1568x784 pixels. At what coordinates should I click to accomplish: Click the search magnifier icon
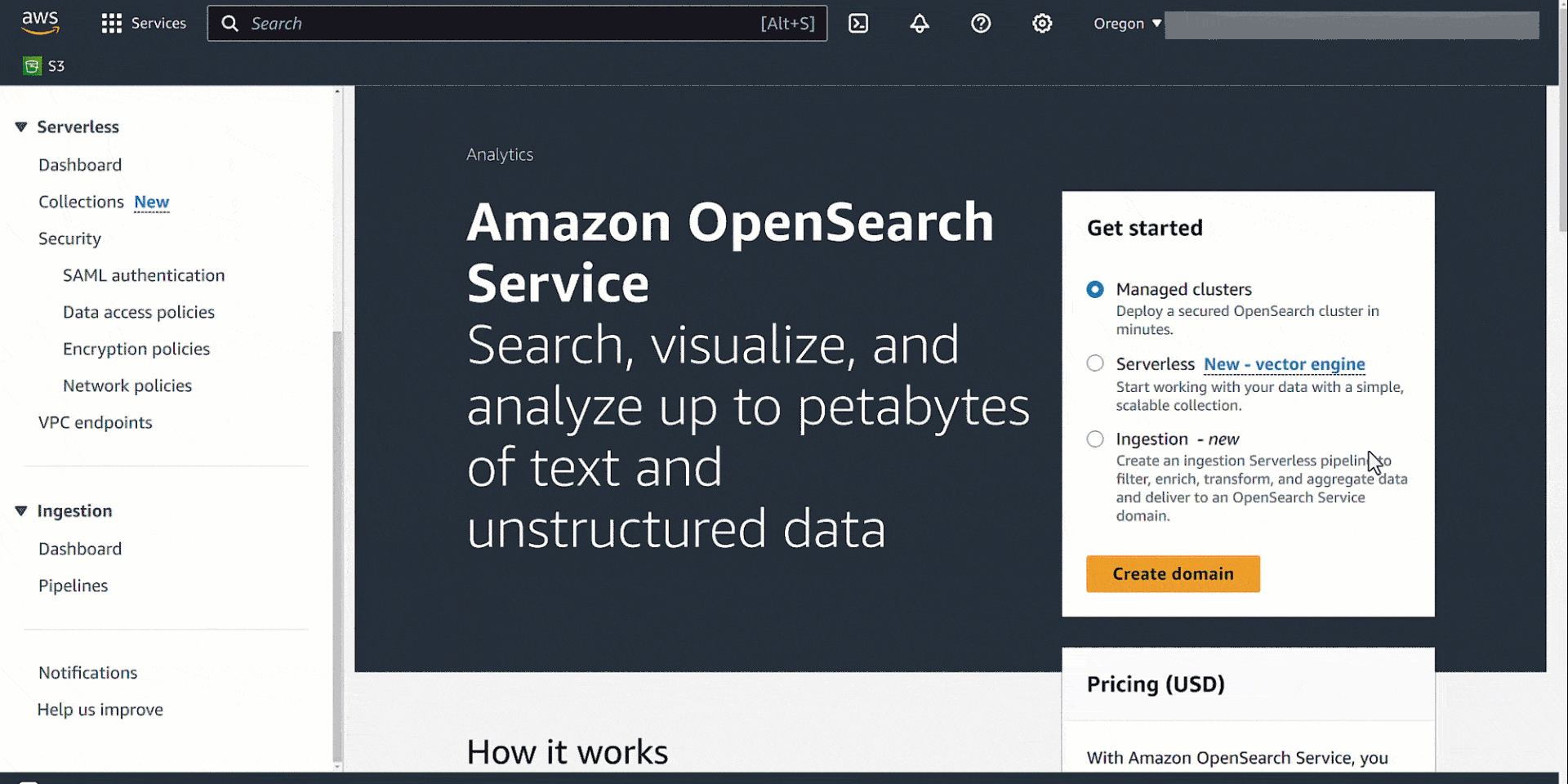point(230,24)
